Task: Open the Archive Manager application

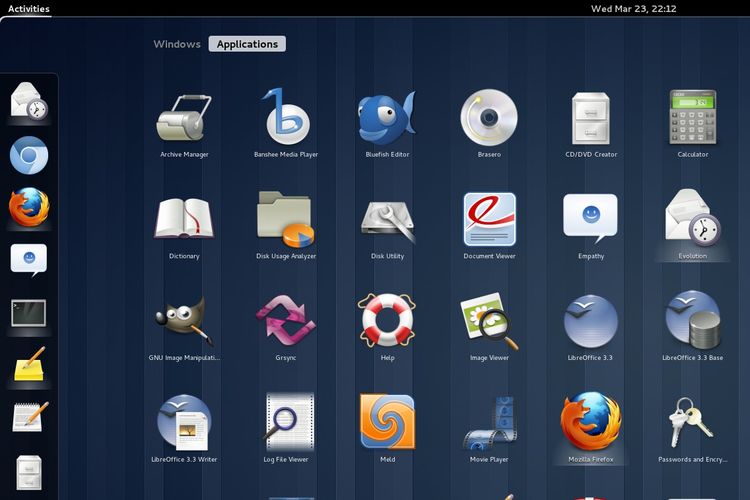Action: tap(184, 119)
